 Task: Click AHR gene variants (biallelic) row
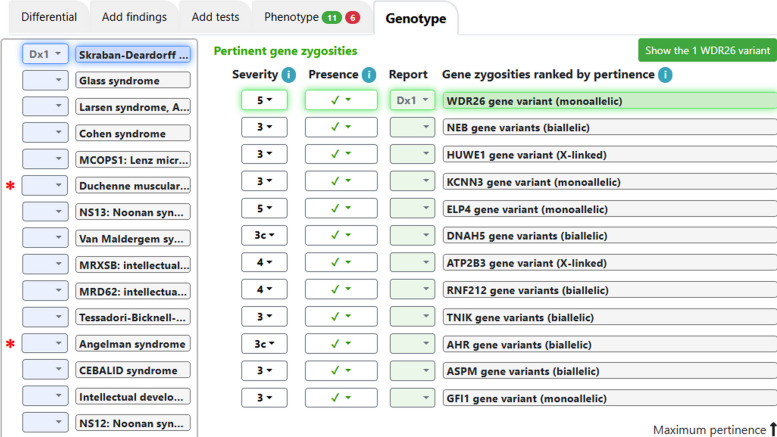(x=610, y=344)
